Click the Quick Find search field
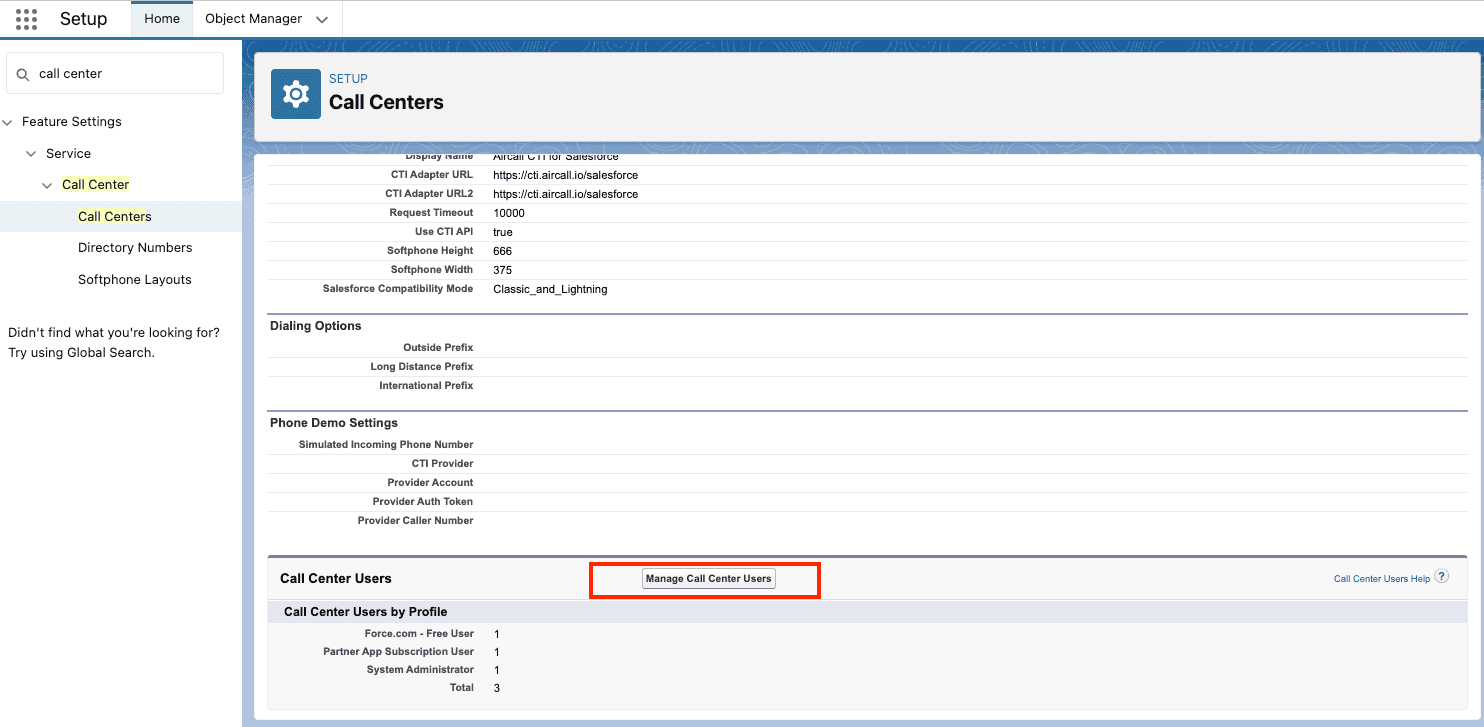1484x727 pixels. (125, 74)
